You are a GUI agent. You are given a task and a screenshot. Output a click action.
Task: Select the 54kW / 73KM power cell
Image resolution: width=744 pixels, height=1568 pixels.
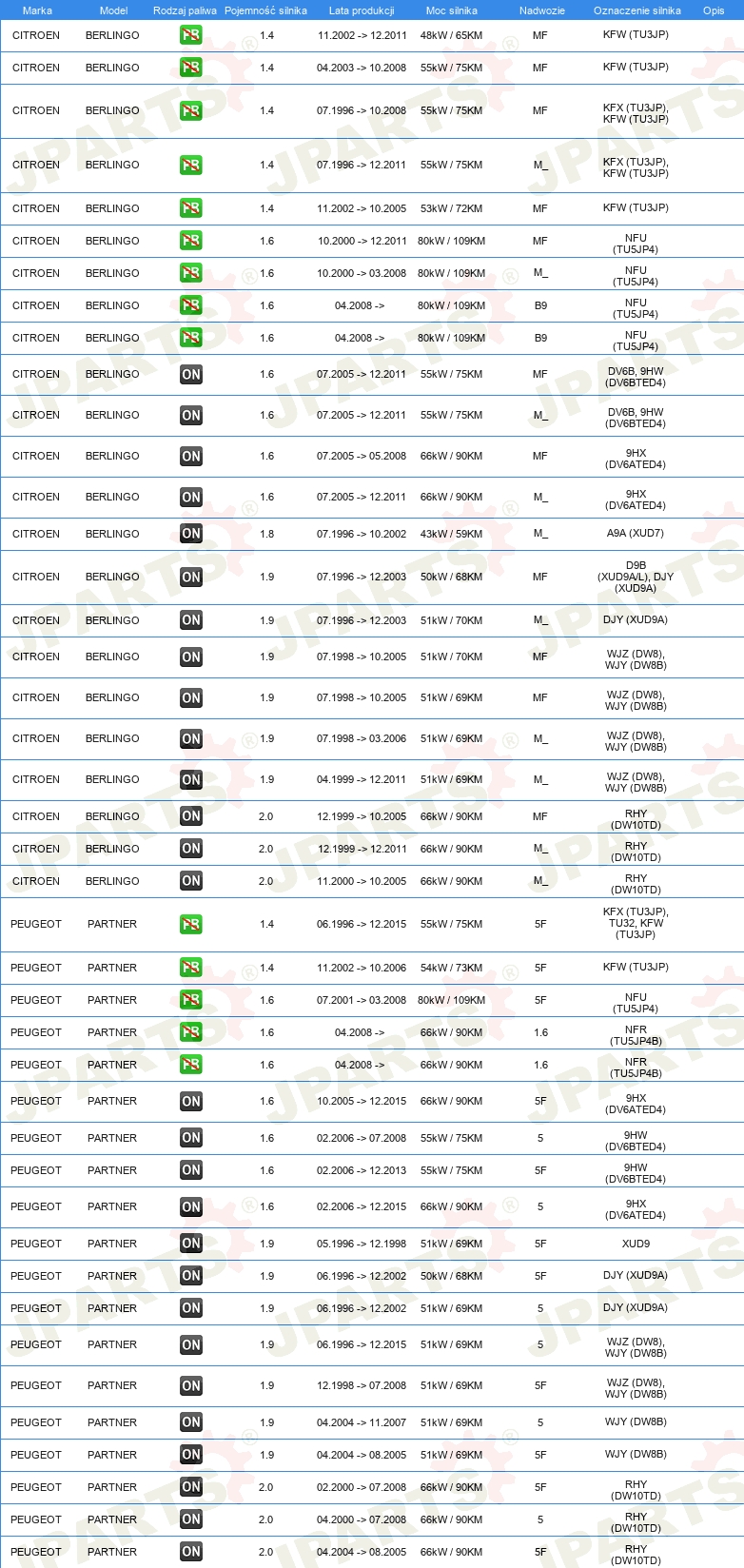452,968
